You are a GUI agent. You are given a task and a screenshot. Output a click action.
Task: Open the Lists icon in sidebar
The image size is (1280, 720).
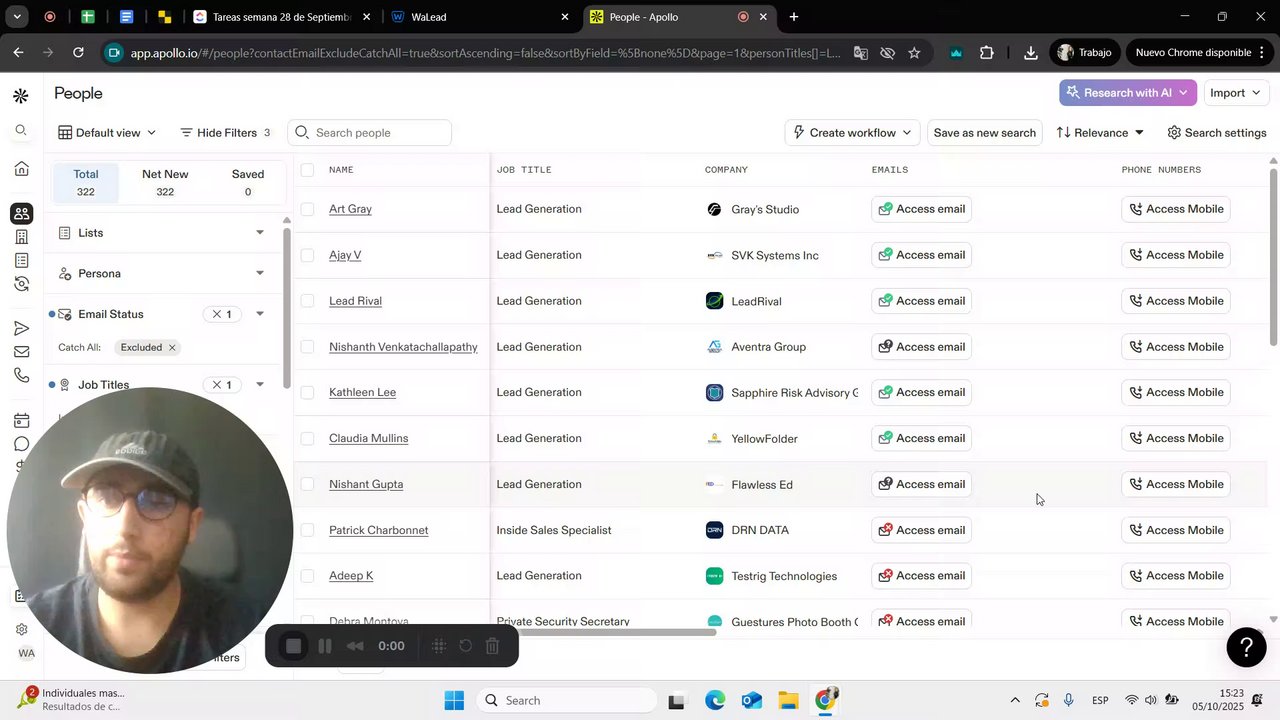[21, 260]
